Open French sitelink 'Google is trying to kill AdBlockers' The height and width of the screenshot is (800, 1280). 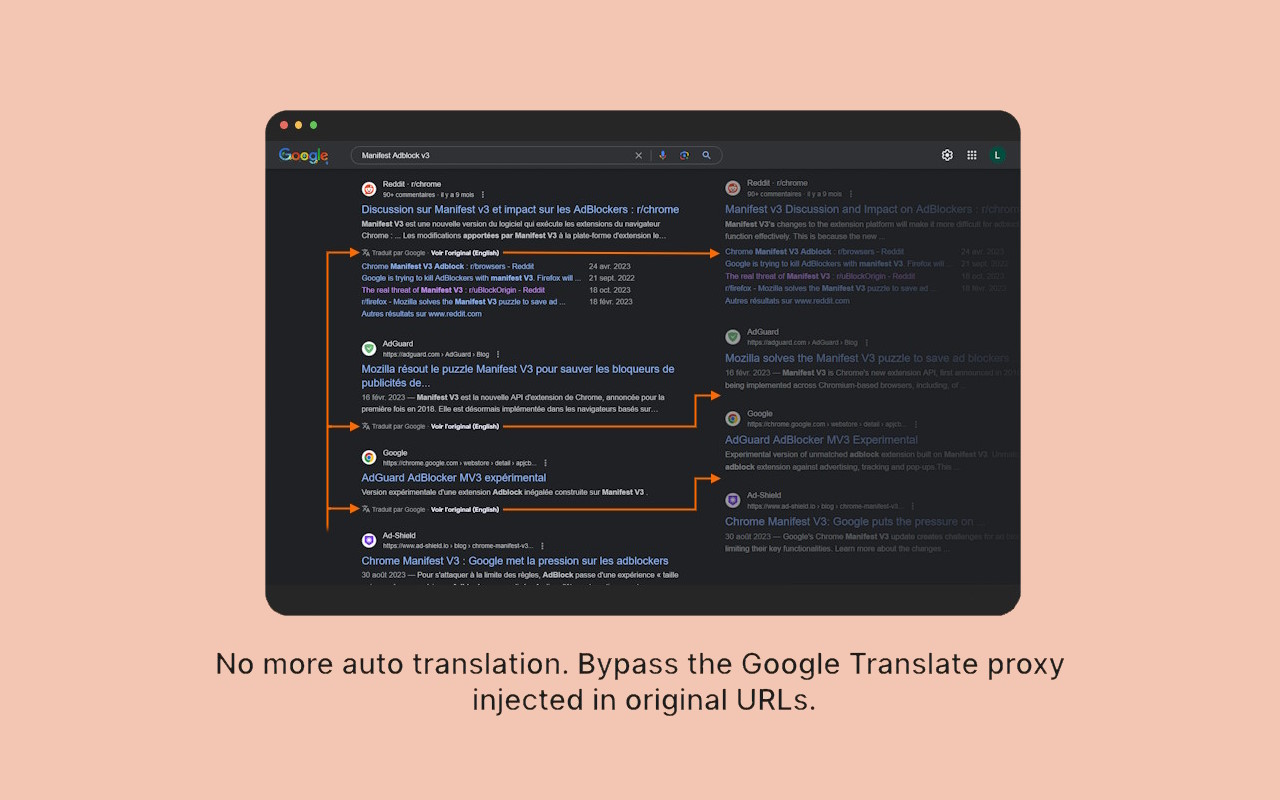472,278
